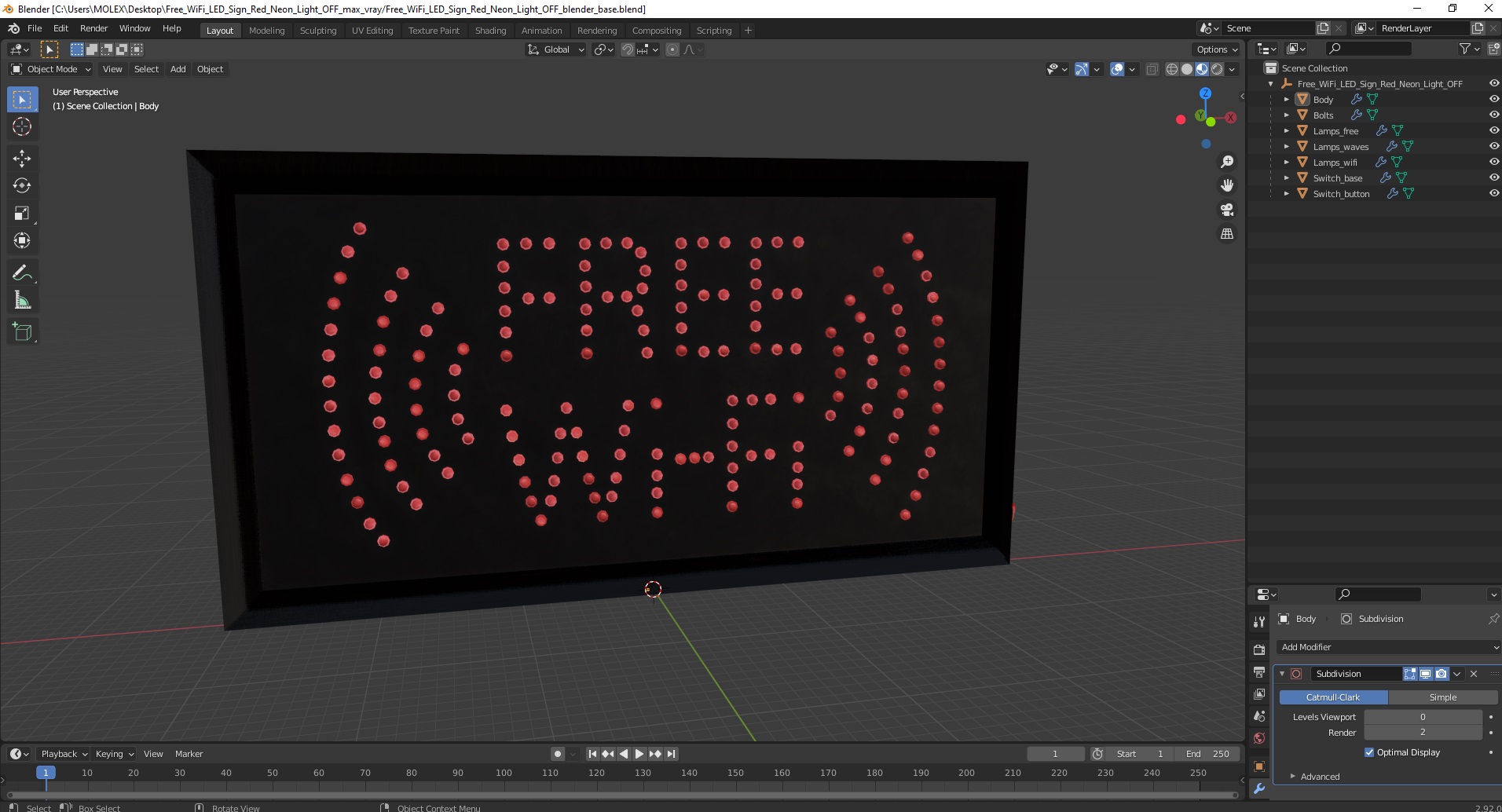Select the Catmull-Clark subdivision type

(1333, 697)
